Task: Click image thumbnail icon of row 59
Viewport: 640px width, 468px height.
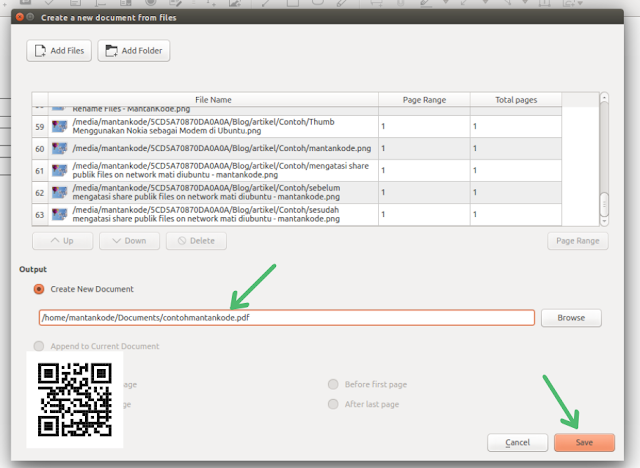Action: 59,126
